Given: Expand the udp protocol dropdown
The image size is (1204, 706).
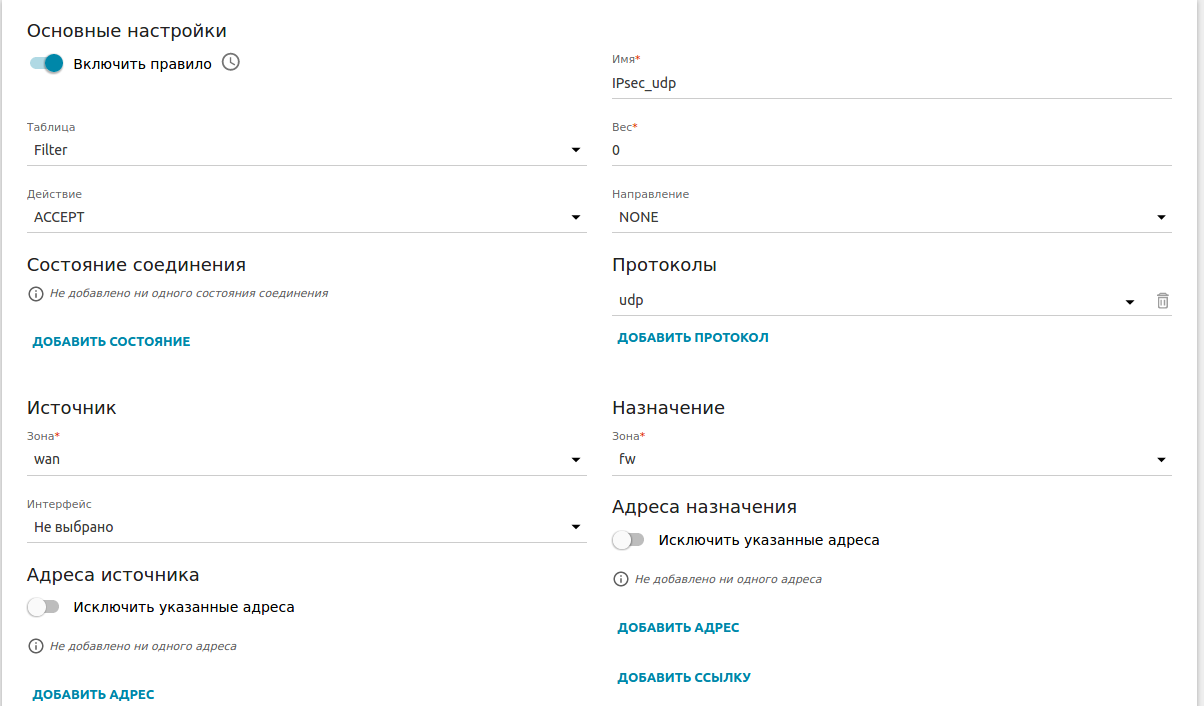Looking at the screenshot, I should coord(875,301).
